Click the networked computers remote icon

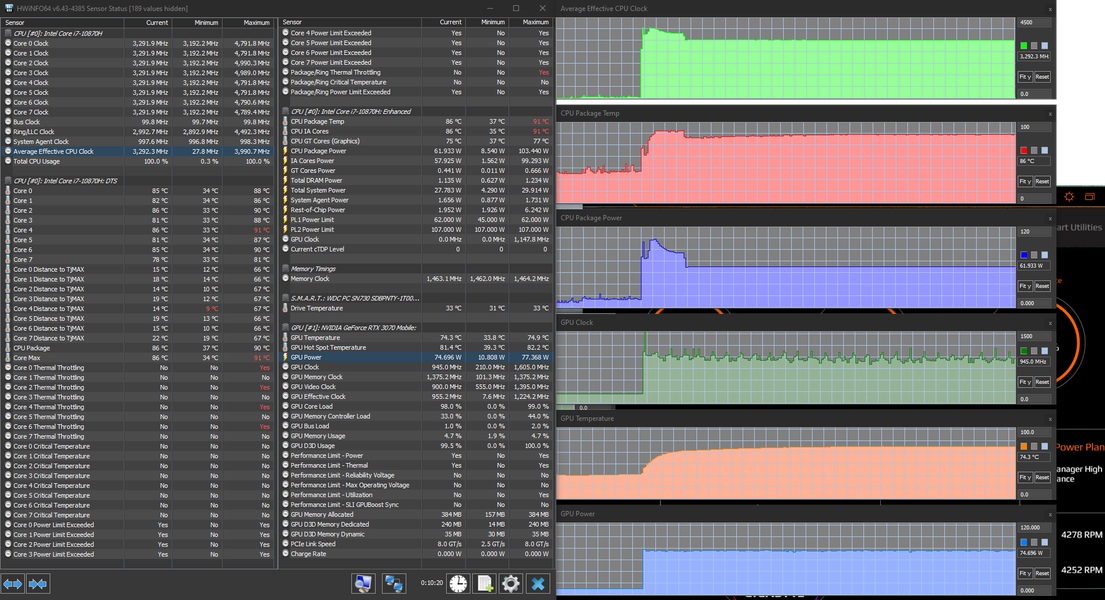point(393,583)
